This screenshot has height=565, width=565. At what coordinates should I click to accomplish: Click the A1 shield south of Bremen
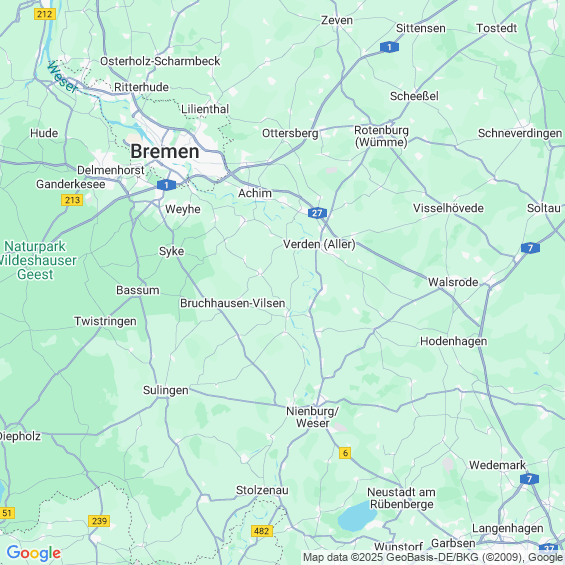(166, 185)
